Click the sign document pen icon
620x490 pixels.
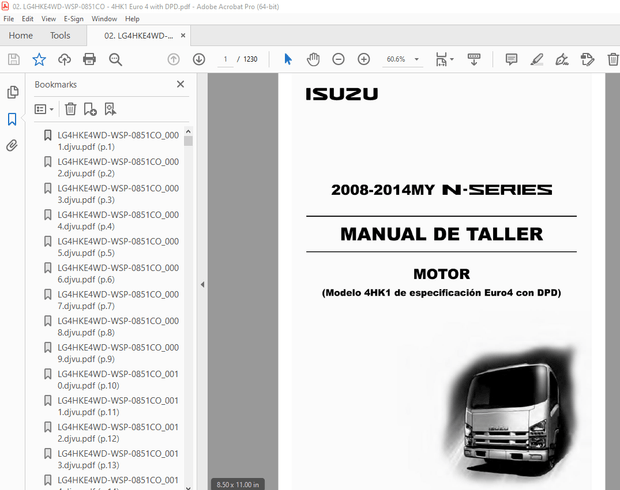tap(562, 59)
